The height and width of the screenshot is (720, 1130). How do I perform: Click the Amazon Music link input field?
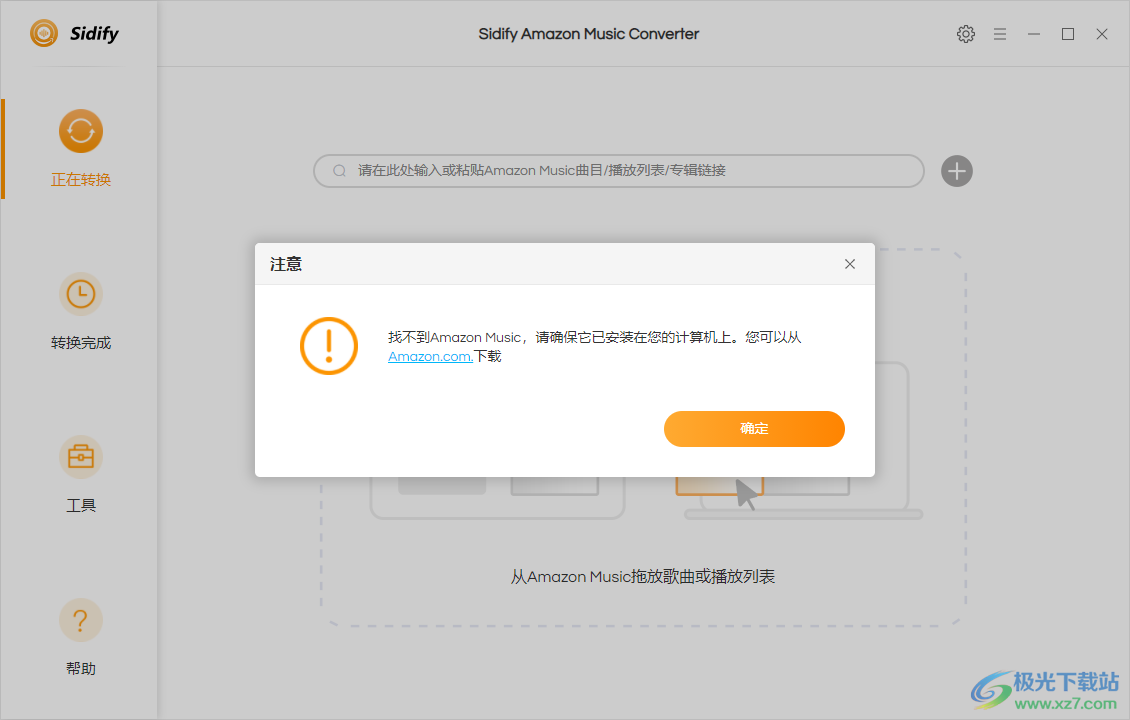click(618, 171)
